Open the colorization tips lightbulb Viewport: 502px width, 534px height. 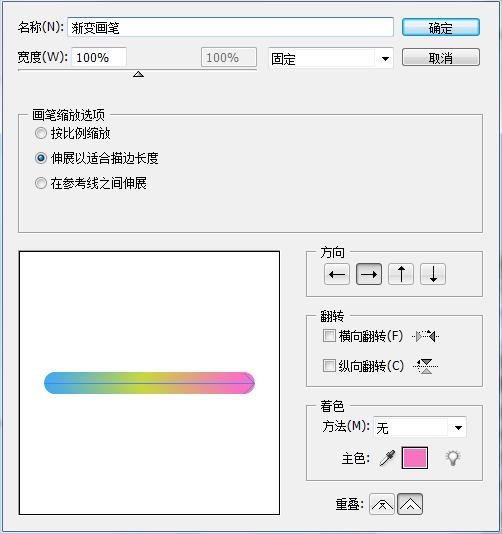click(453, 458)
